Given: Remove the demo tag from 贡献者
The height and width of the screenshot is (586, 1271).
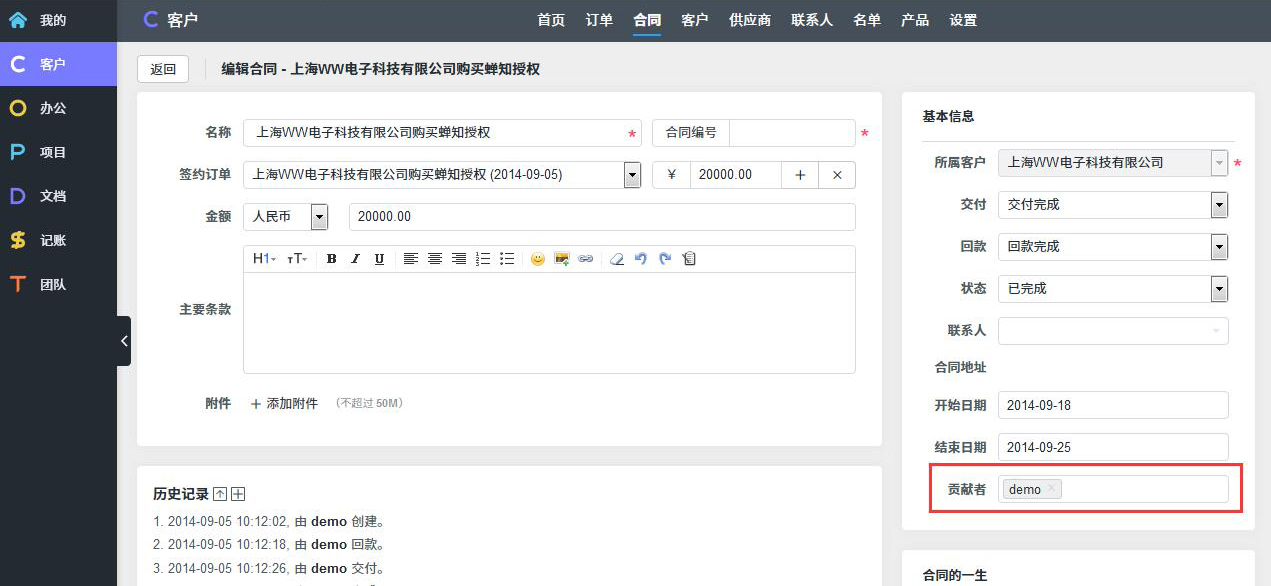Looking at the screenshot, I should pyautogui.click(x=1051, y=489).
